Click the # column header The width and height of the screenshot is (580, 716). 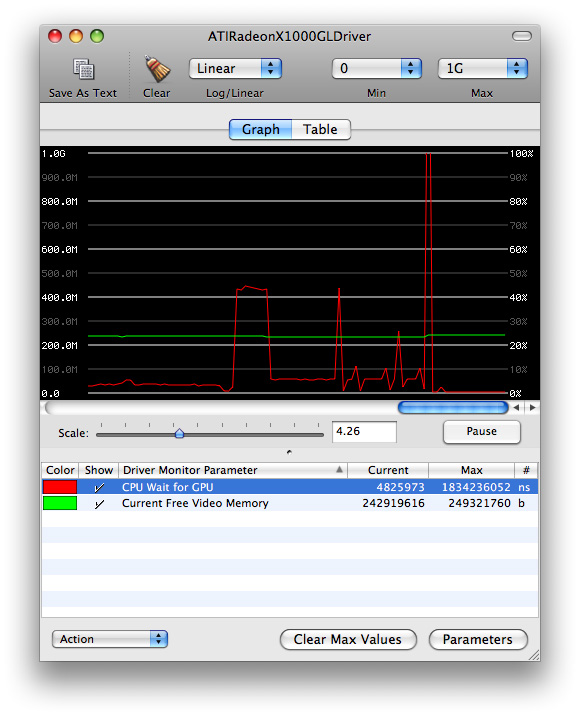[x=526, y=470]
